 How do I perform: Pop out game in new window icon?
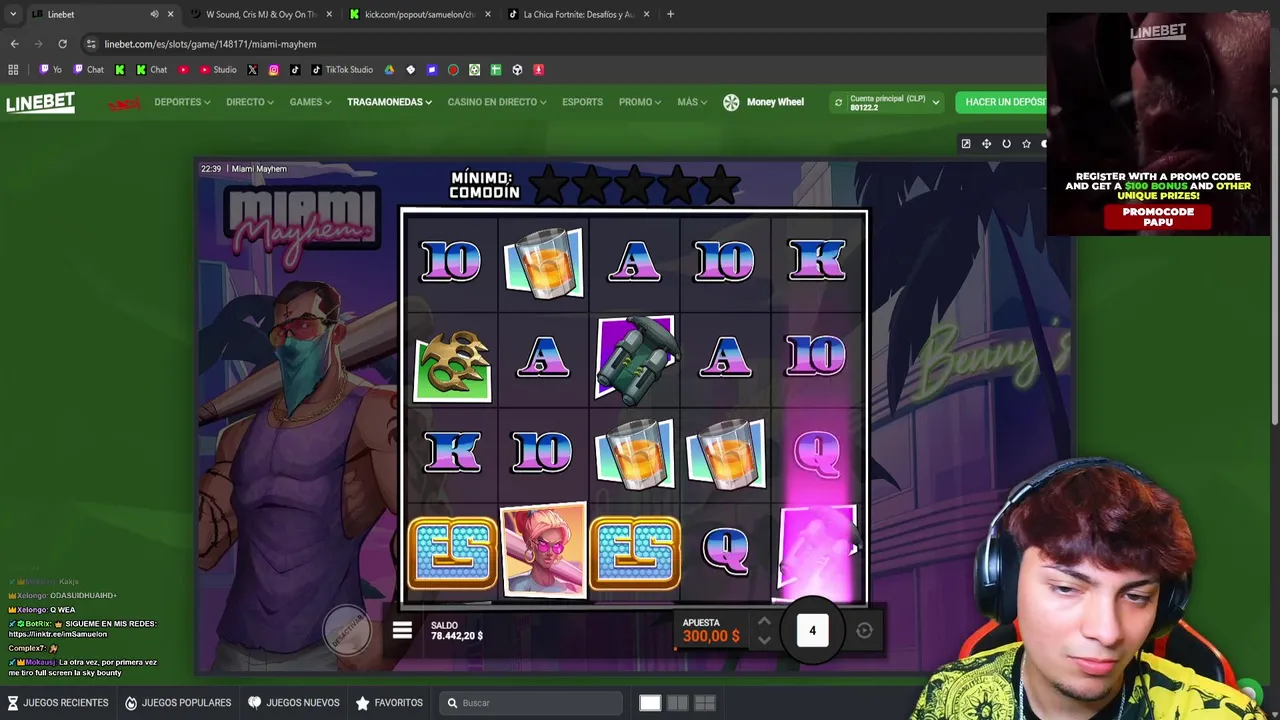click(966, 144)
